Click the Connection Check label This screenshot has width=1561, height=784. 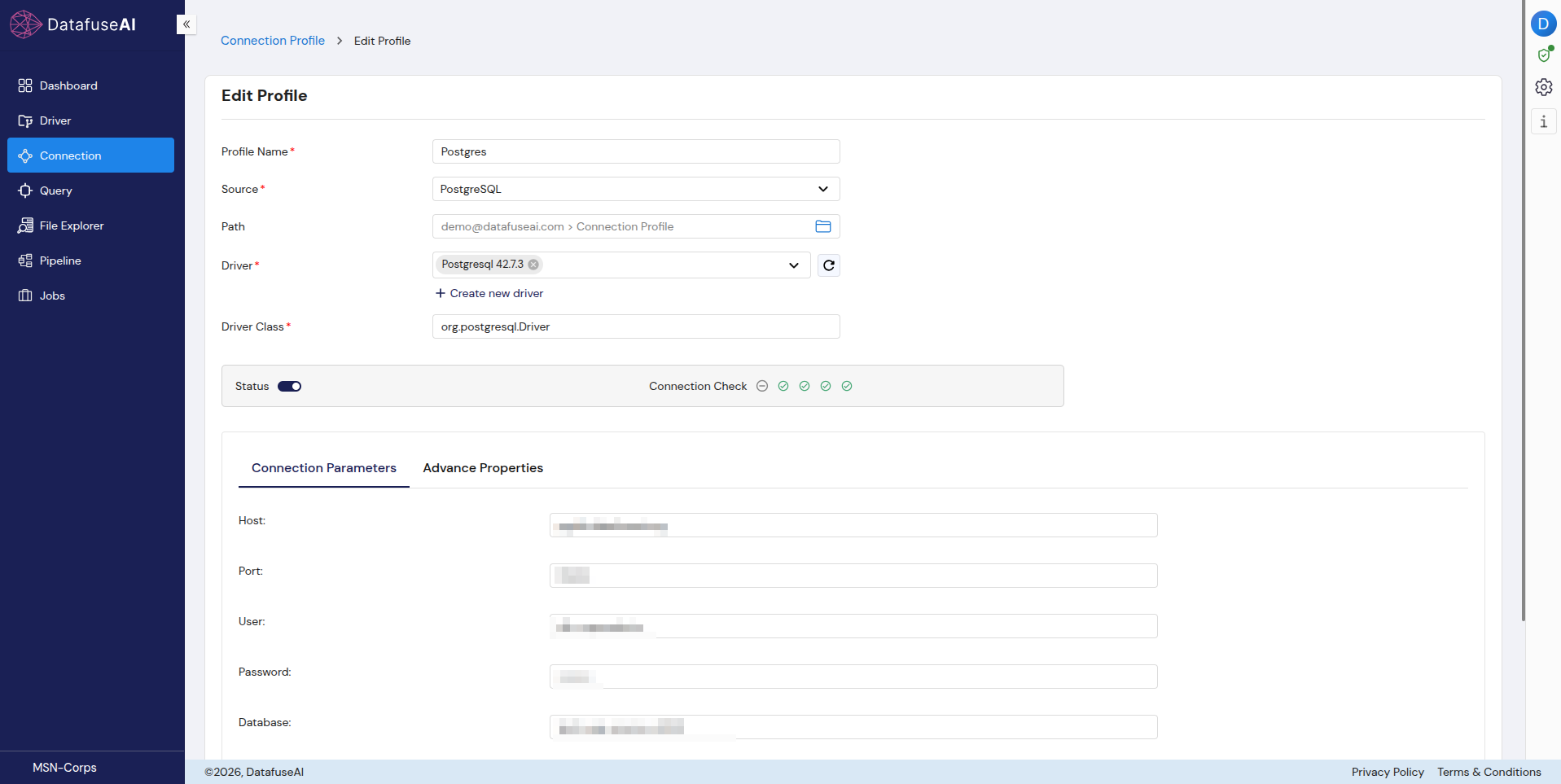(698, 386)
